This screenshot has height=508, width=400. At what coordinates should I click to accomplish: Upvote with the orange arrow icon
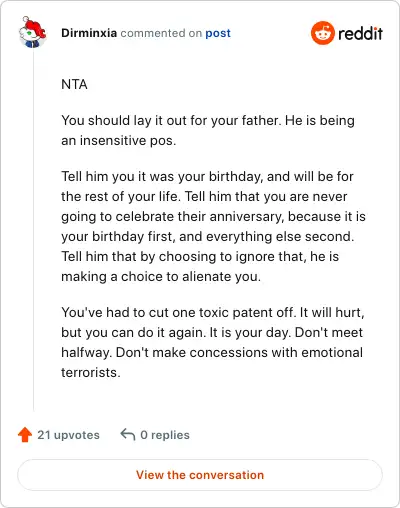click(x=25, y=435)
